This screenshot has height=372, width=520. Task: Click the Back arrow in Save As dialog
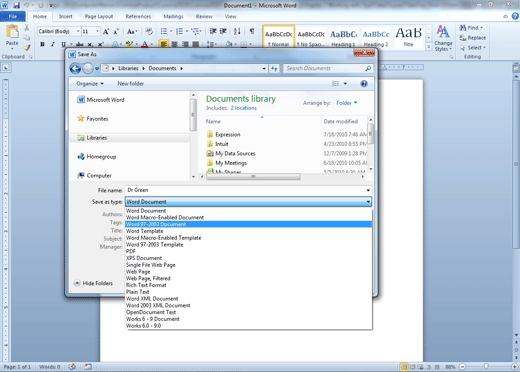tap(75, 69)
